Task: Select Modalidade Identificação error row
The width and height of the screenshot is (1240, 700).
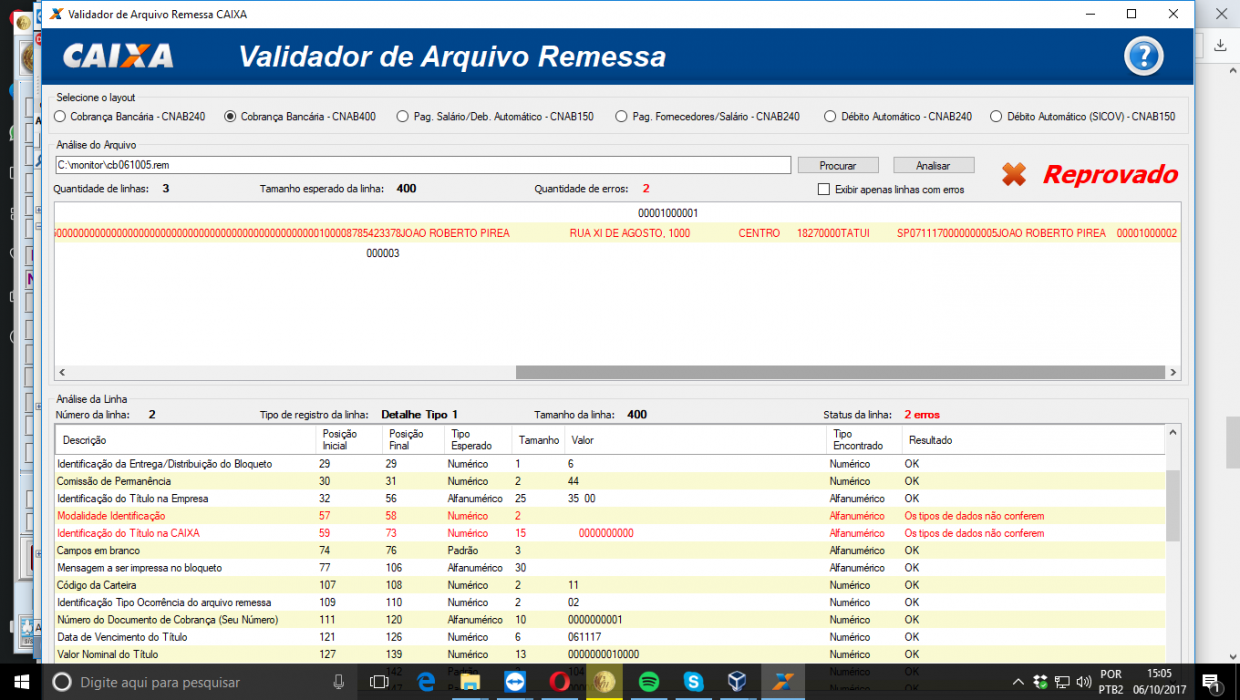Action: coord(610,516)
